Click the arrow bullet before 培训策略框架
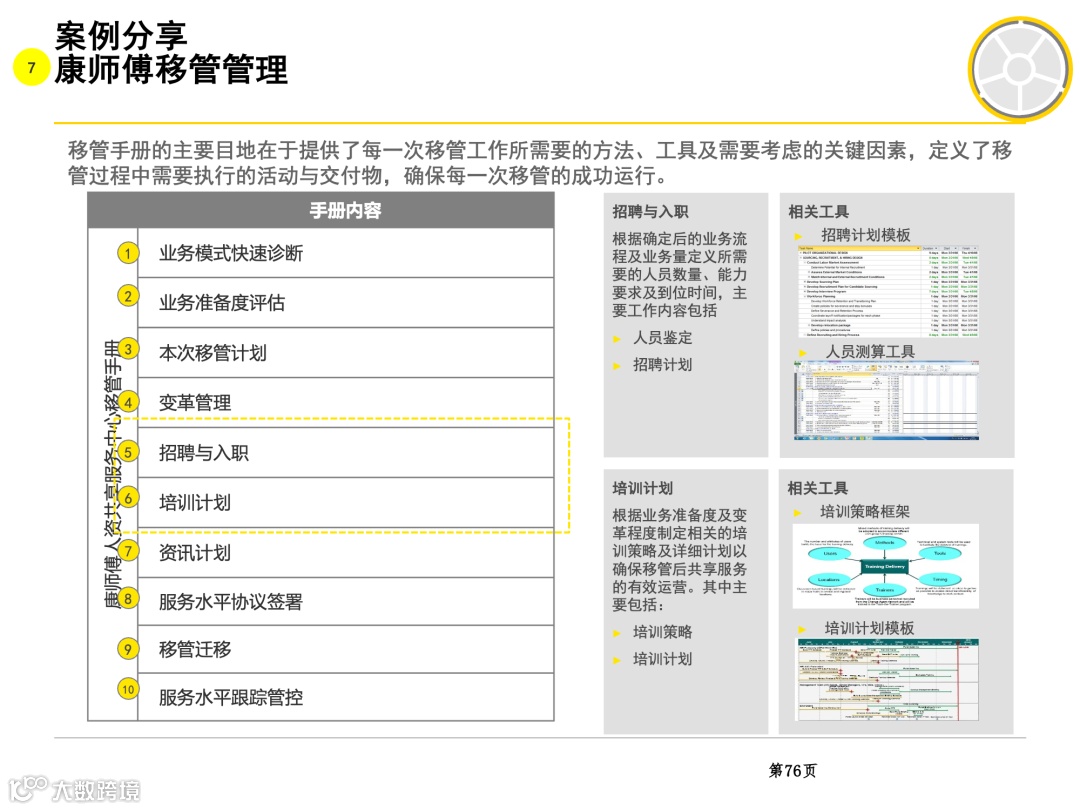The image size is (1080, 810). coord(798,512)
